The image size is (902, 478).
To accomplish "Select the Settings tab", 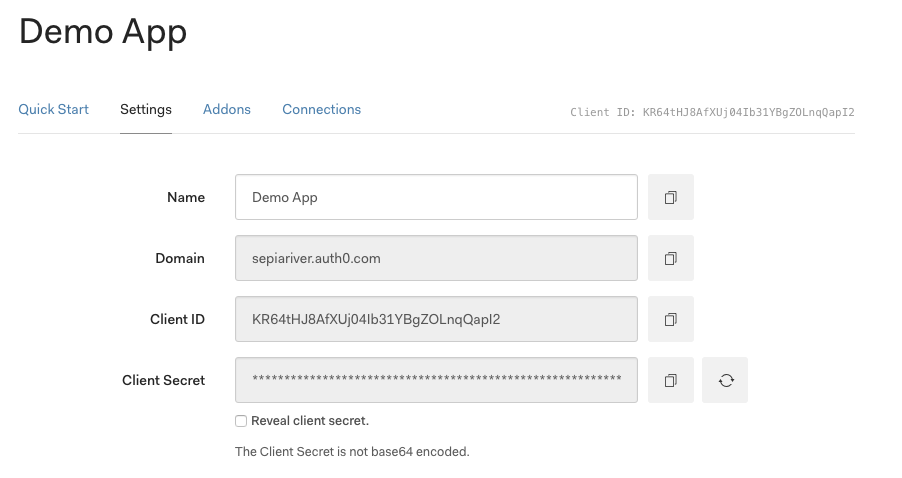I will 146,109.
